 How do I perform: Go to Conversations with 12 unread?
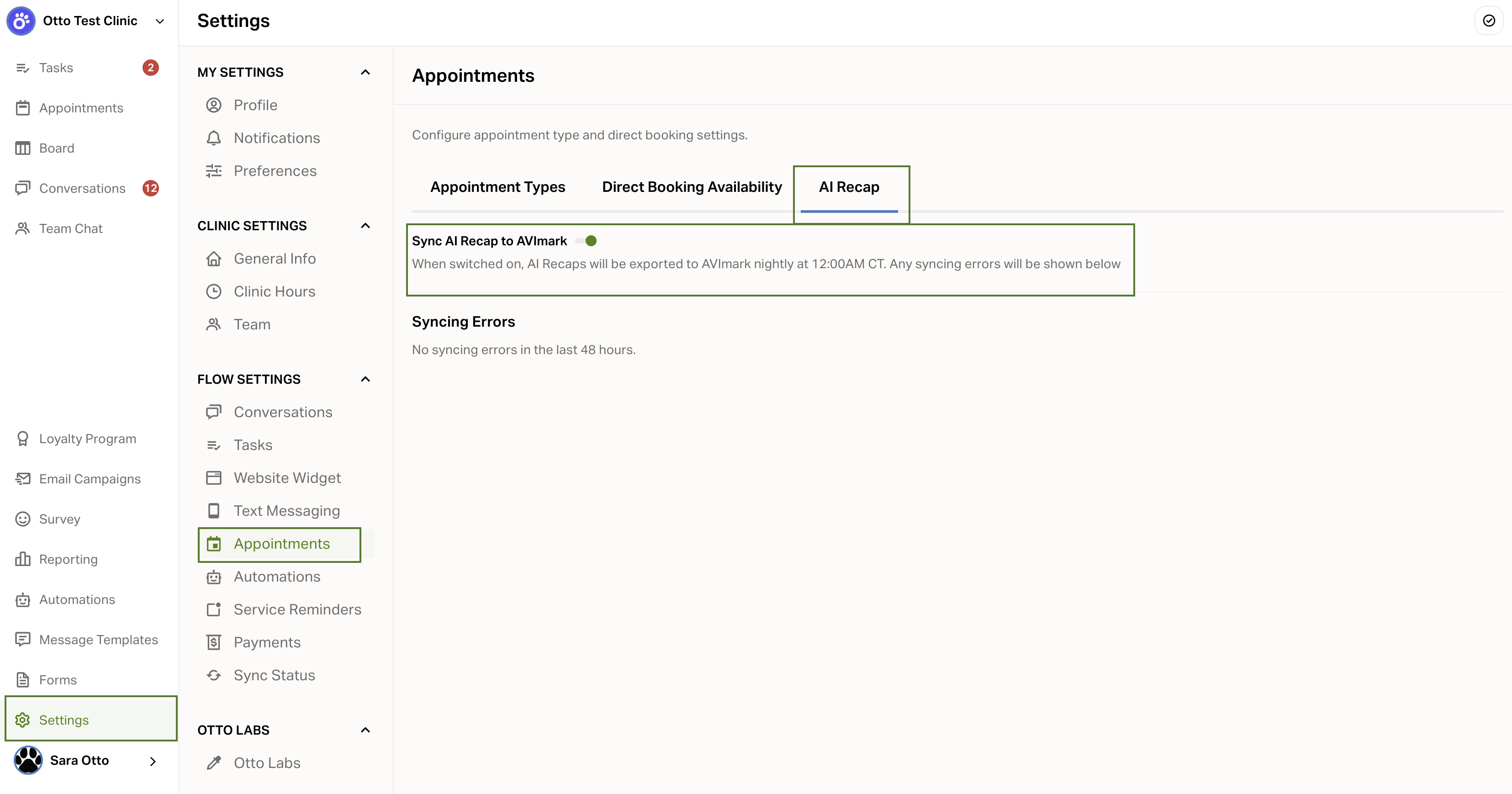[x=82, y=188]
